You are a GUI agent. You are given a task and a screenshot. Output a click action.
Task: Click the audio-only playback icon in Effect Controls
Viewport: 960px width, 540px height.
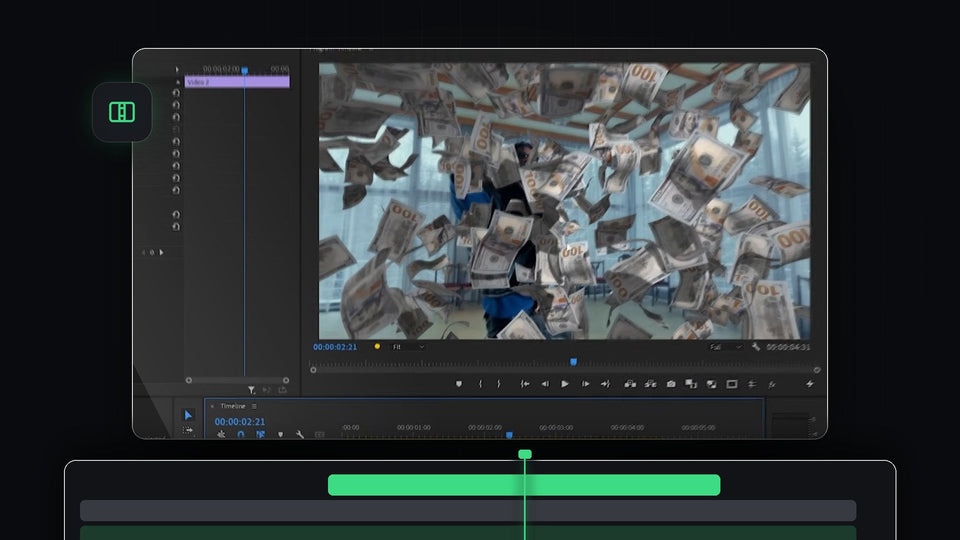[267, 390]
